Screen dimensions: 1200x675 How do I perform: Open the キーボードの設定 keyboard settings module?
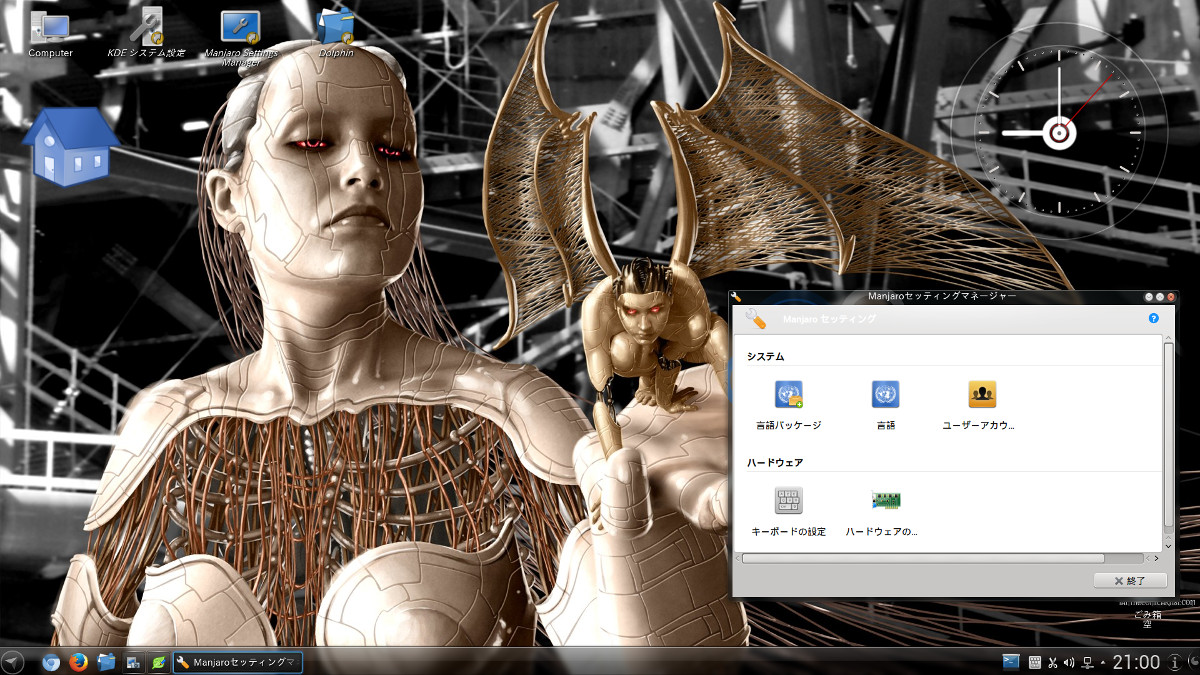coord(788,511)
